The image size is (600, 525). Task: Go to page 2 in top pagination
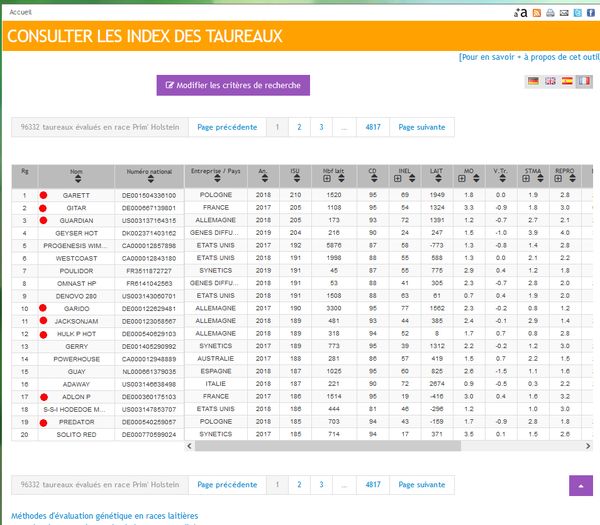[x=299, y=127]
